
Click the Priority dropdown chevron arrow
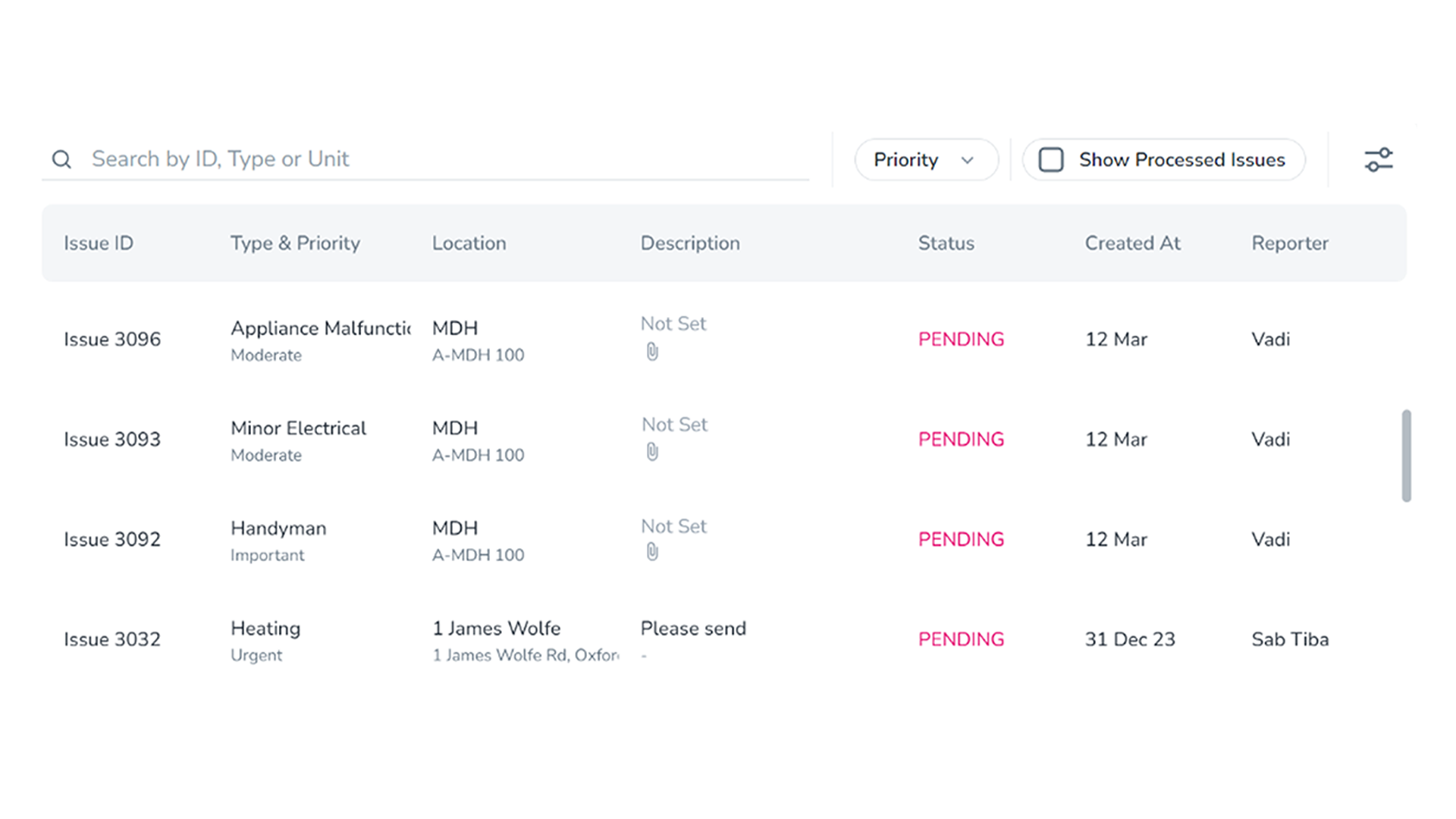click(x=967, y=160)
